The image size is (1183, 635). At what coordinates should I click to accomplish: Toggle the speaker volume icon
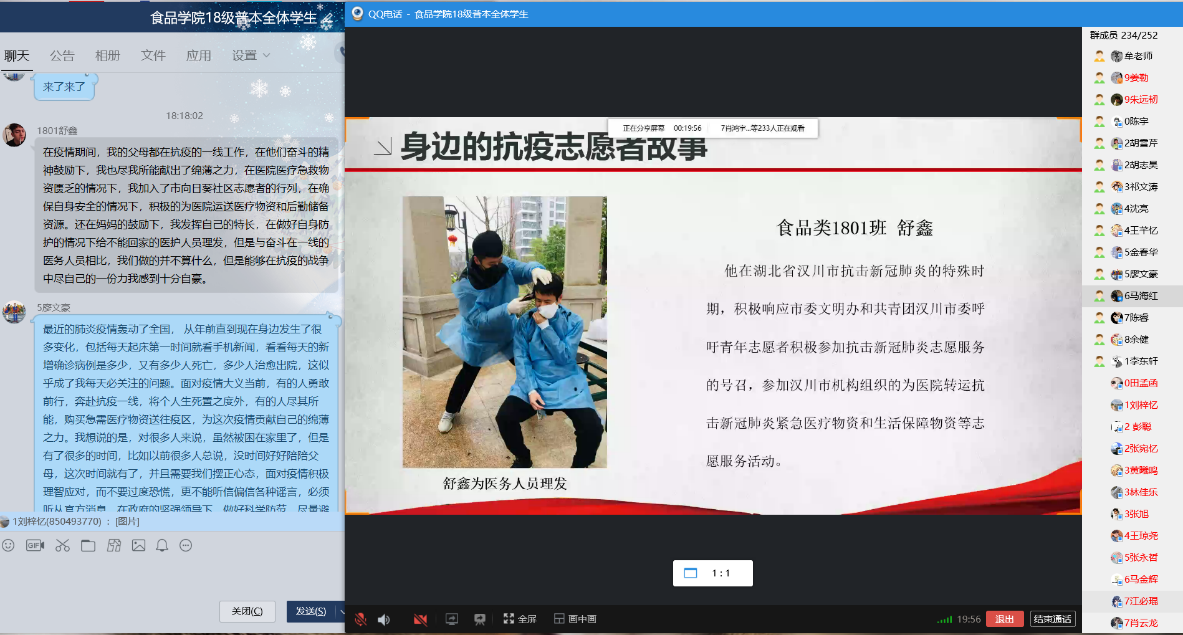pos(384,619)
